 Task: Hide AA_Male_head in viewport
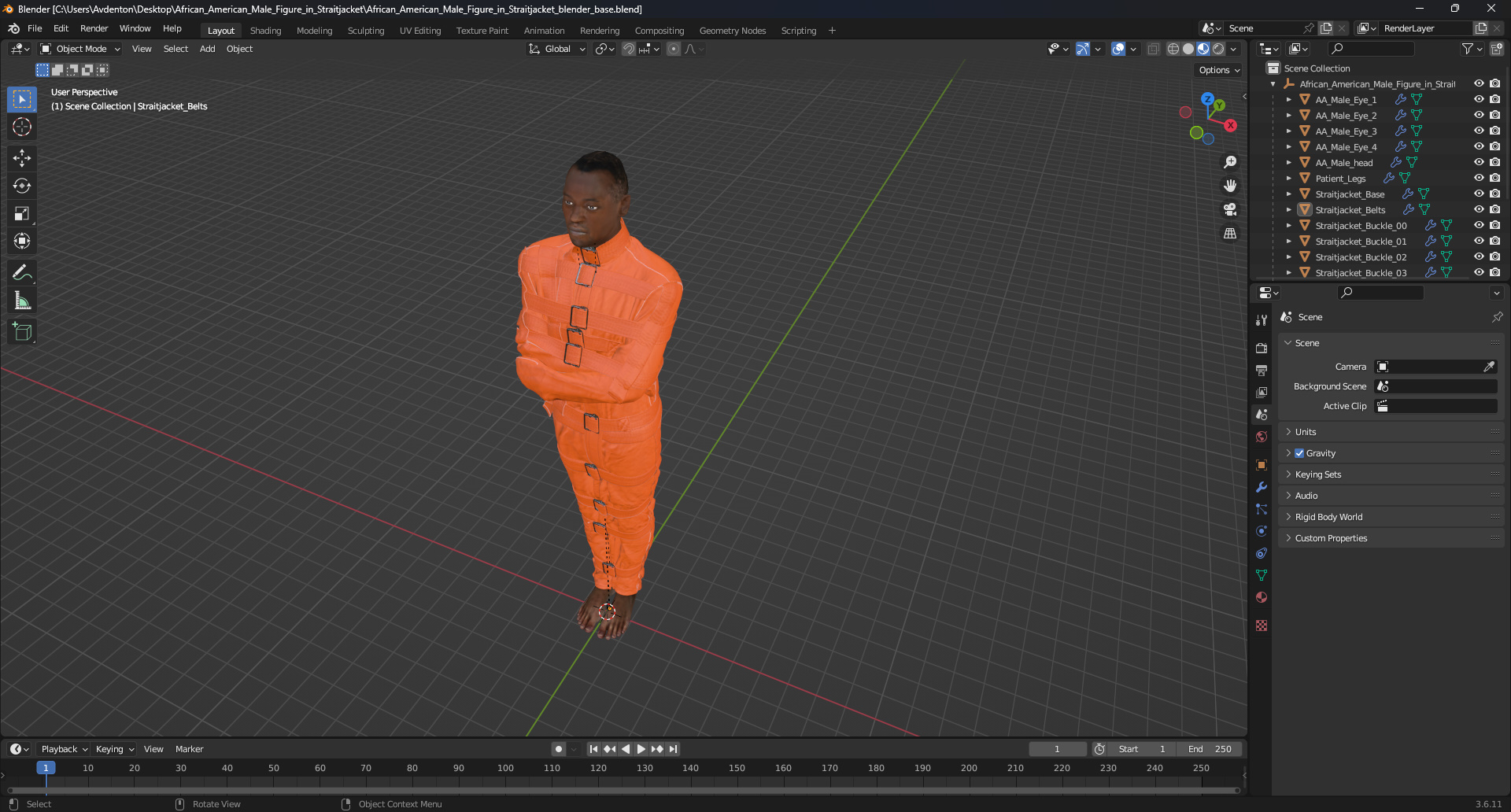[1479, 162]
